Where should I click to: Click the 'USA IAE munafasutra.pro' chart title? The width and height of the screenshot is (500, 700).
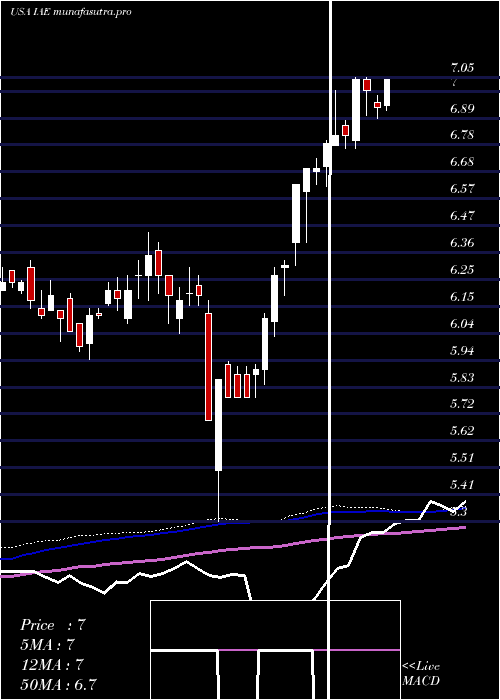click(x=71, y=12)
